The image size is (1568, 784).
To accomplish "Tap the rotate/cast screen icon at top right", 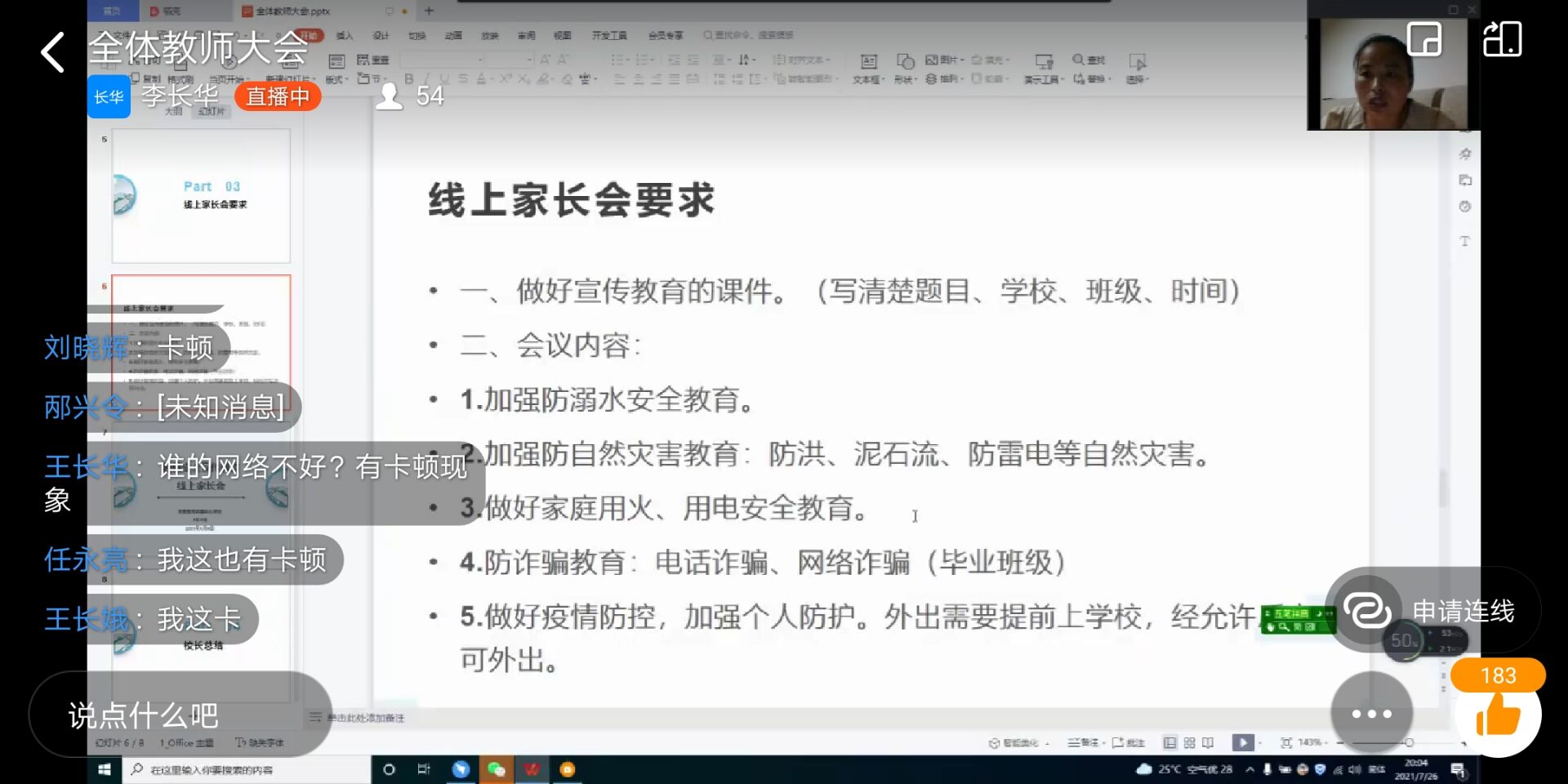I will 1503,39.
